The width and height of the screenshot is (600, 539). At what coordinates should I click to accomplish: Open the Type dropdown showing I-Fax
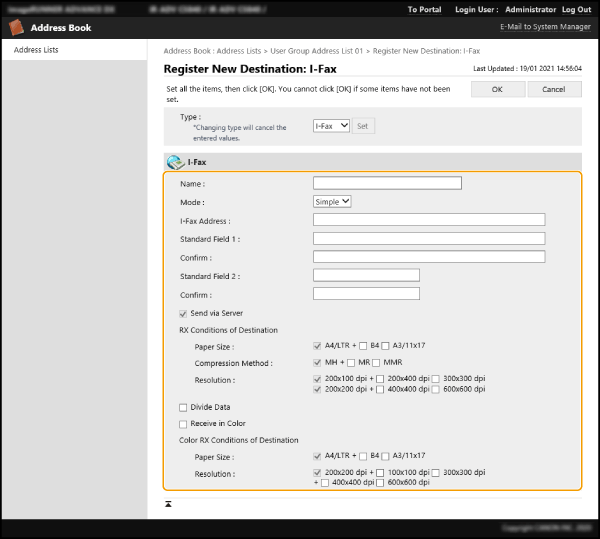331,126
